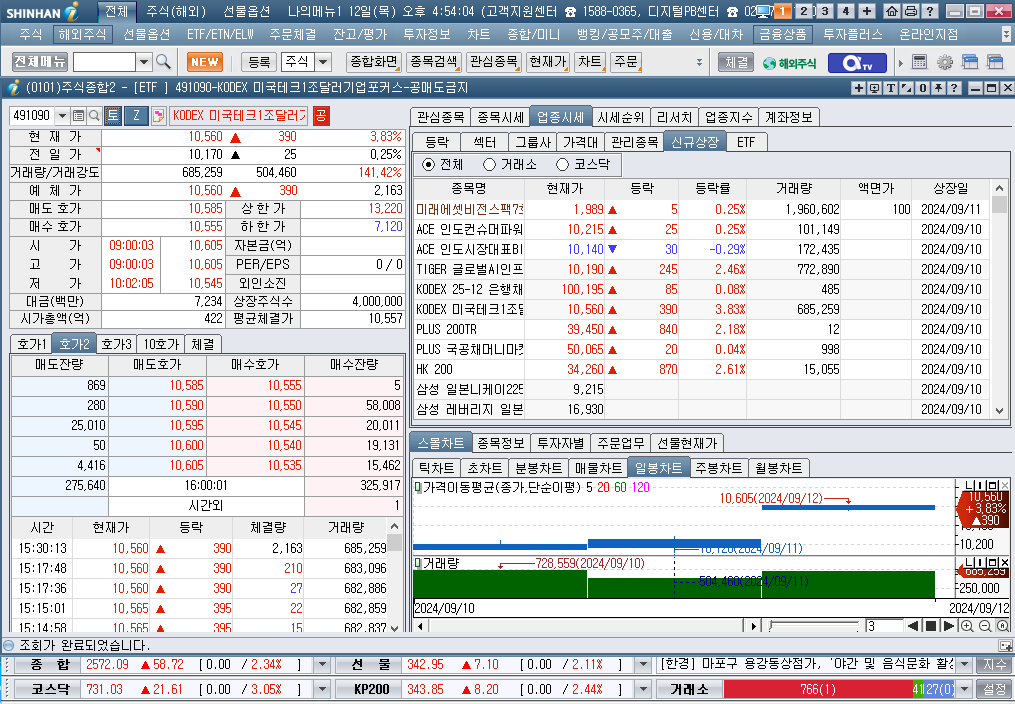The height and width of the screenshot is (704, 1015).
Task: Open KP200 ticker dropdown
Action: [643, 689]
